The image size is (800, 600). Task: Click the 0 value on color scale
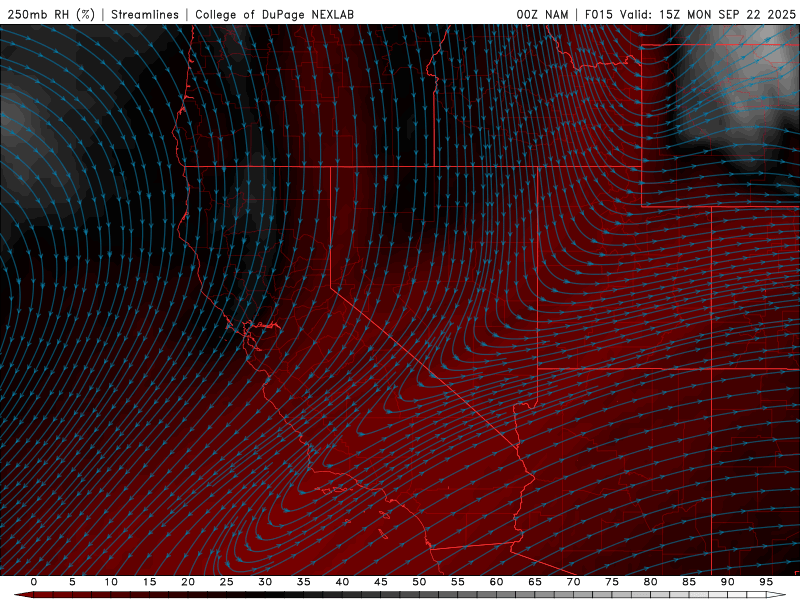coord(34,582)
